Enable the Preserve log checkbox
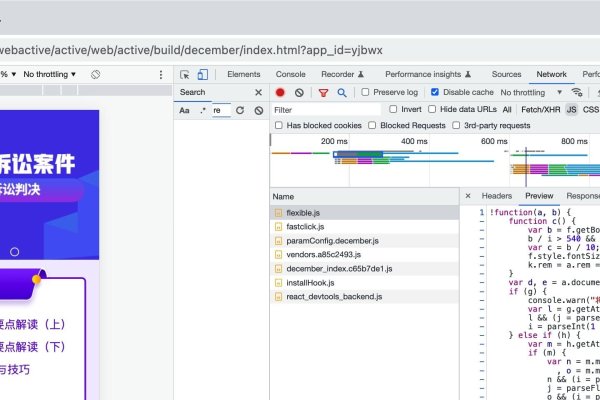The image size is (600, 400). [x=366, y=92]
